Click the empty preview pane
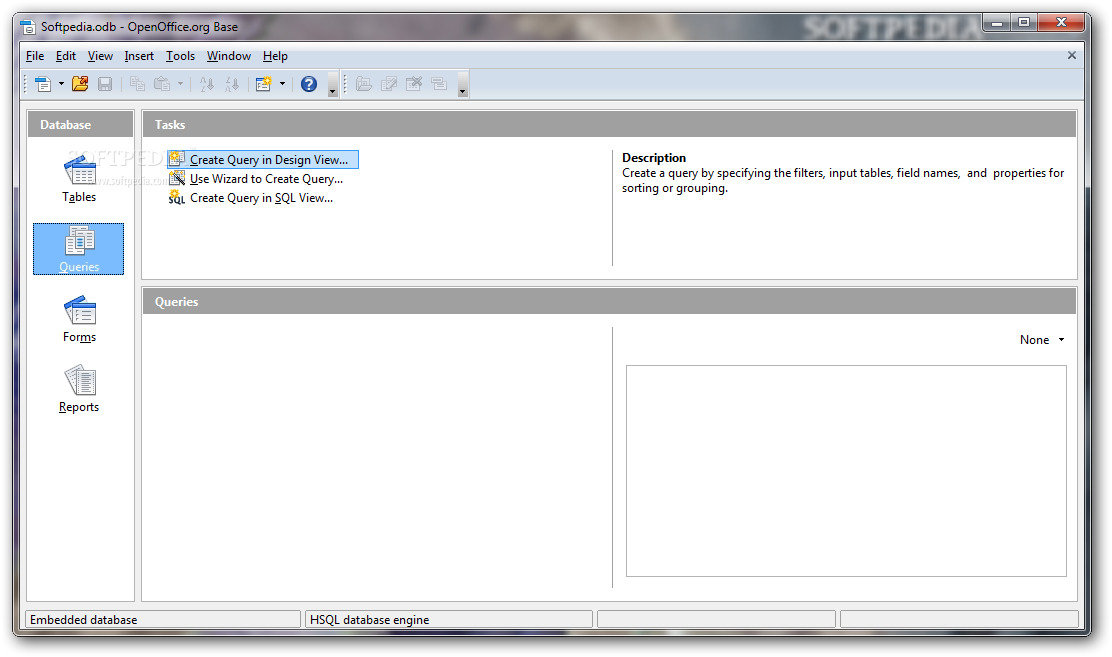This screenshot has height=657, width=1112. (846, 471)
